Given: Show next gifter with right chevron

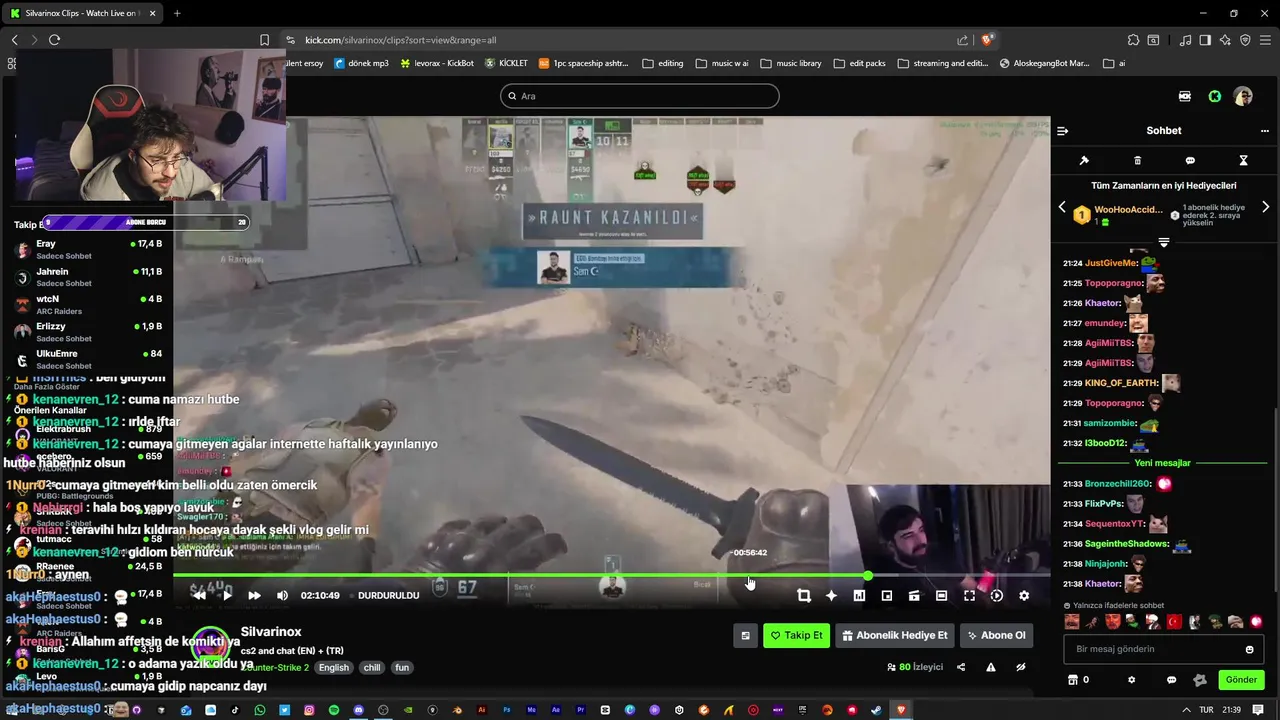Looking at the screenshot, I should point(1265,207).
